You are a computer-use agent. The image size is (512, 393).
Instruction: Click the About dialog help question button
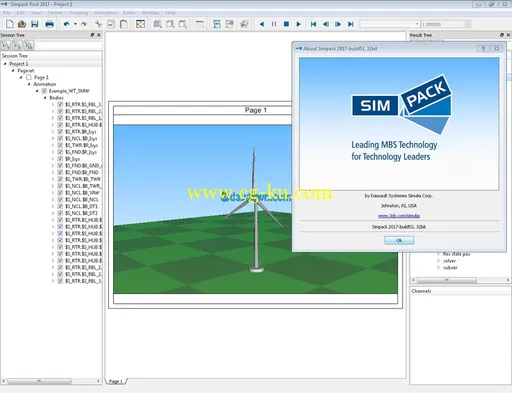pyautogui.click(x=483, y=49)
